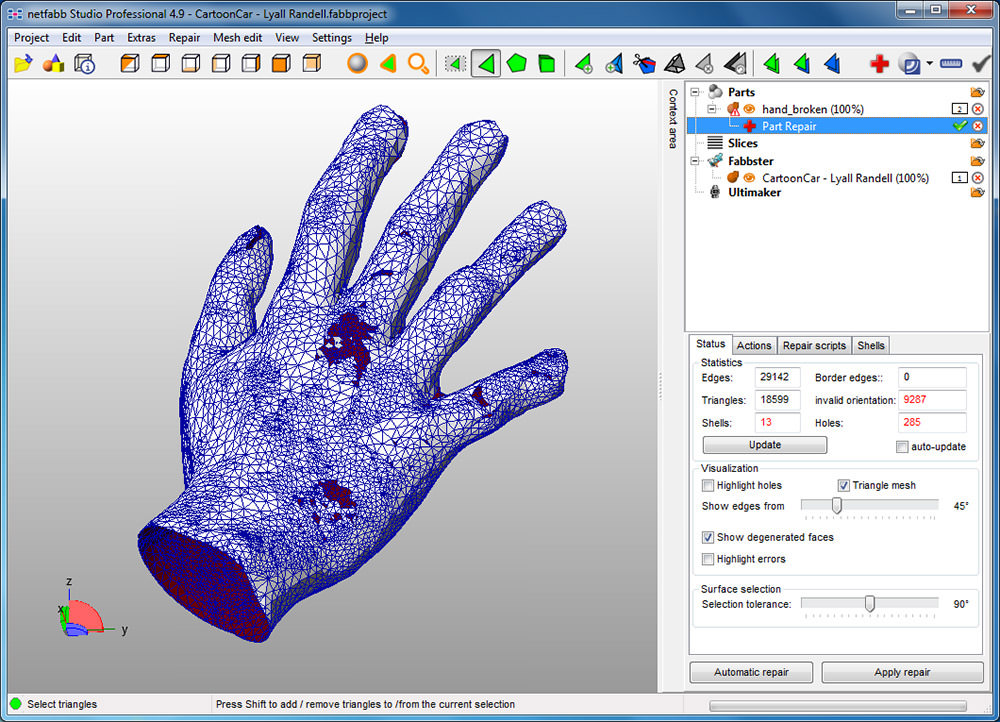Click the orange cube isometric view icon

point(130,62)
